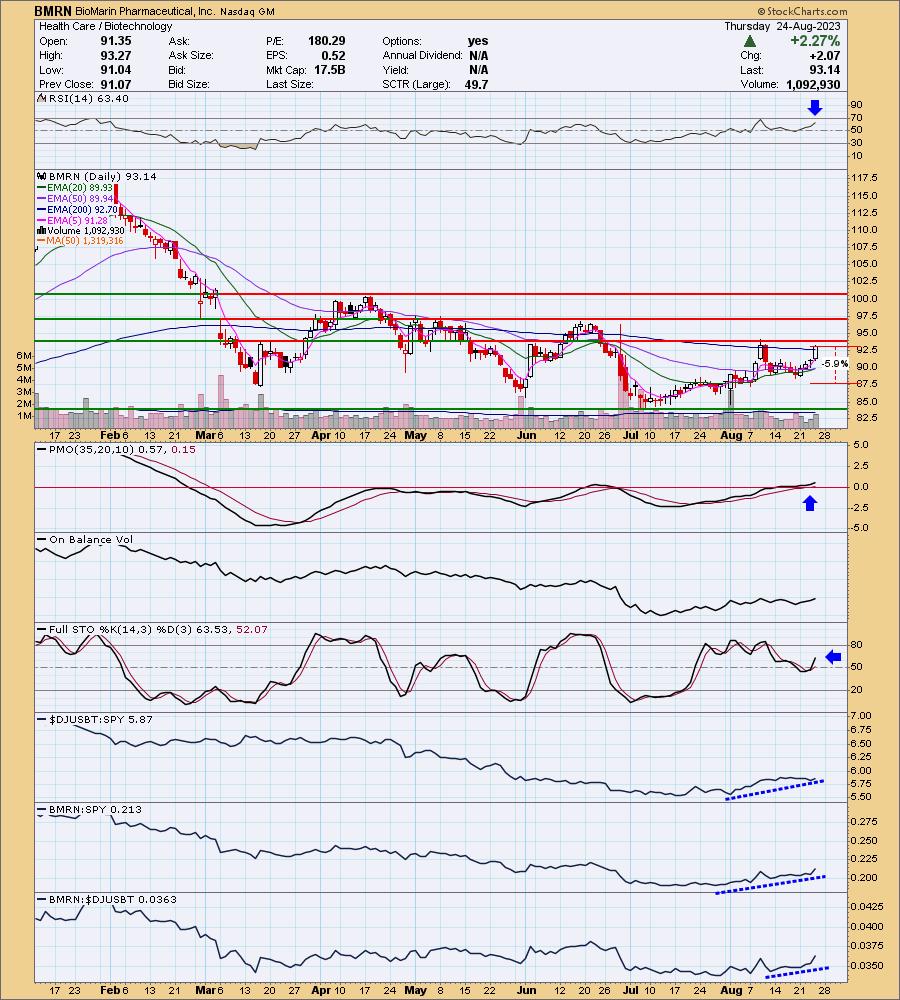Click the 0.0425 ratio axis label
This screenshot has height=1000, width=900.
pyautogui.click(x=867, y=907)
